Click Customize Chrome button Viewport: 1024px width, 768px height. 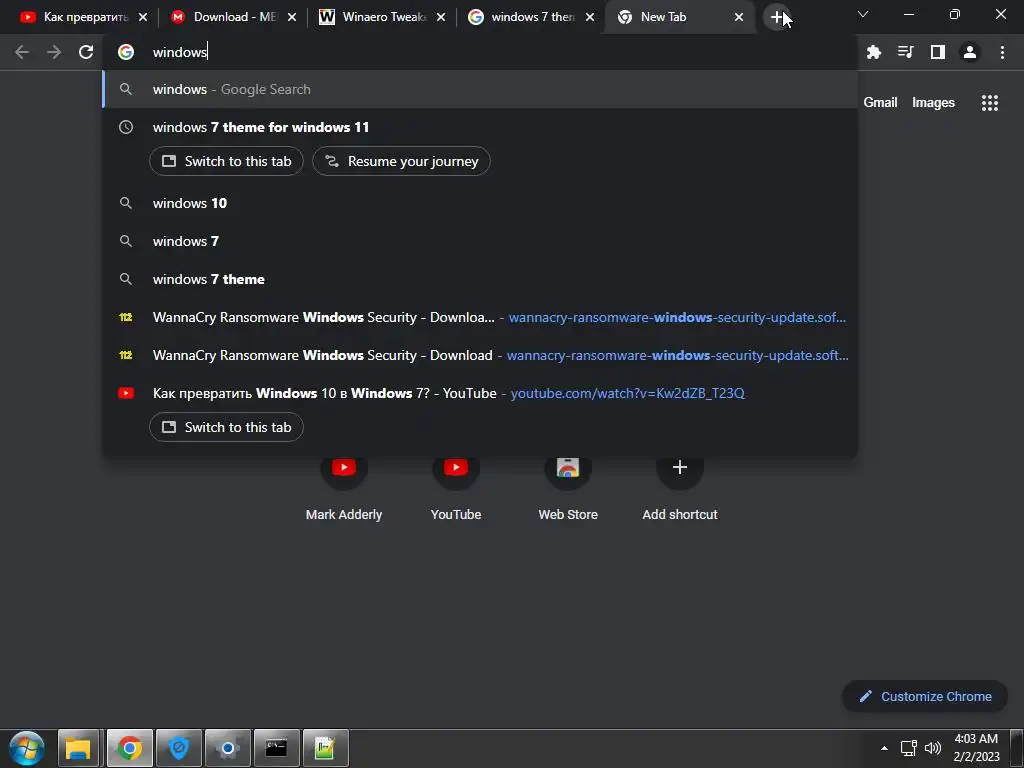(x=925, y=696)
